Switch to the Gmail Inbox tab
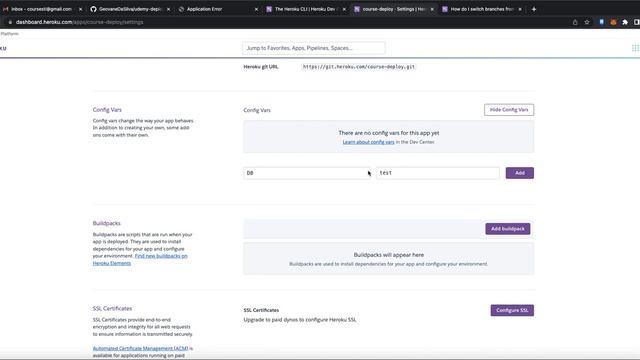640x360 pixels. coord(41,9)
